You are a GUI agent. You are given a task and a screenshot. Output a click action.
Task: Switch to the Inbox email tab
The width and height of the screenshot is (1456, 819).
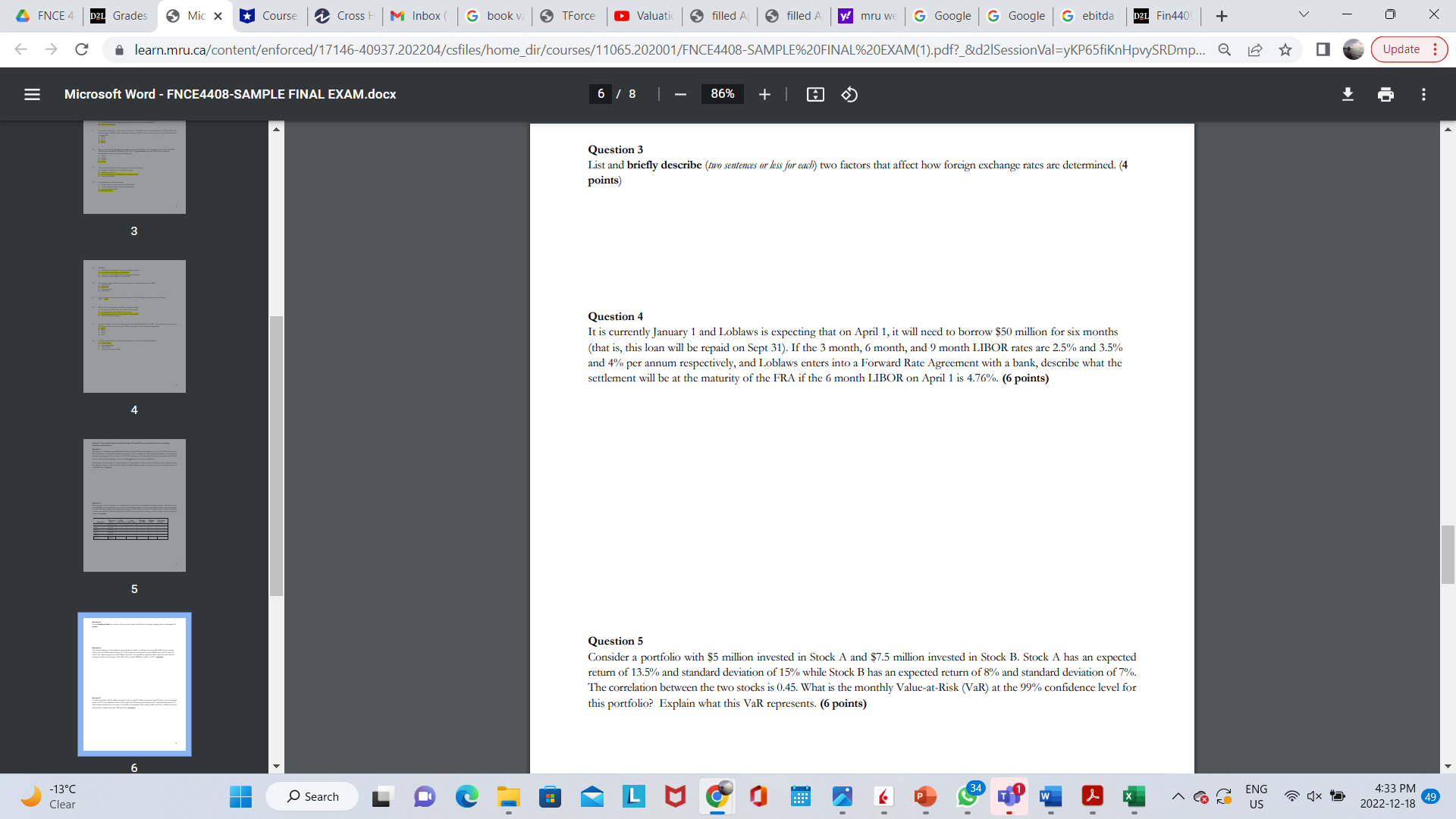(419, 15)
